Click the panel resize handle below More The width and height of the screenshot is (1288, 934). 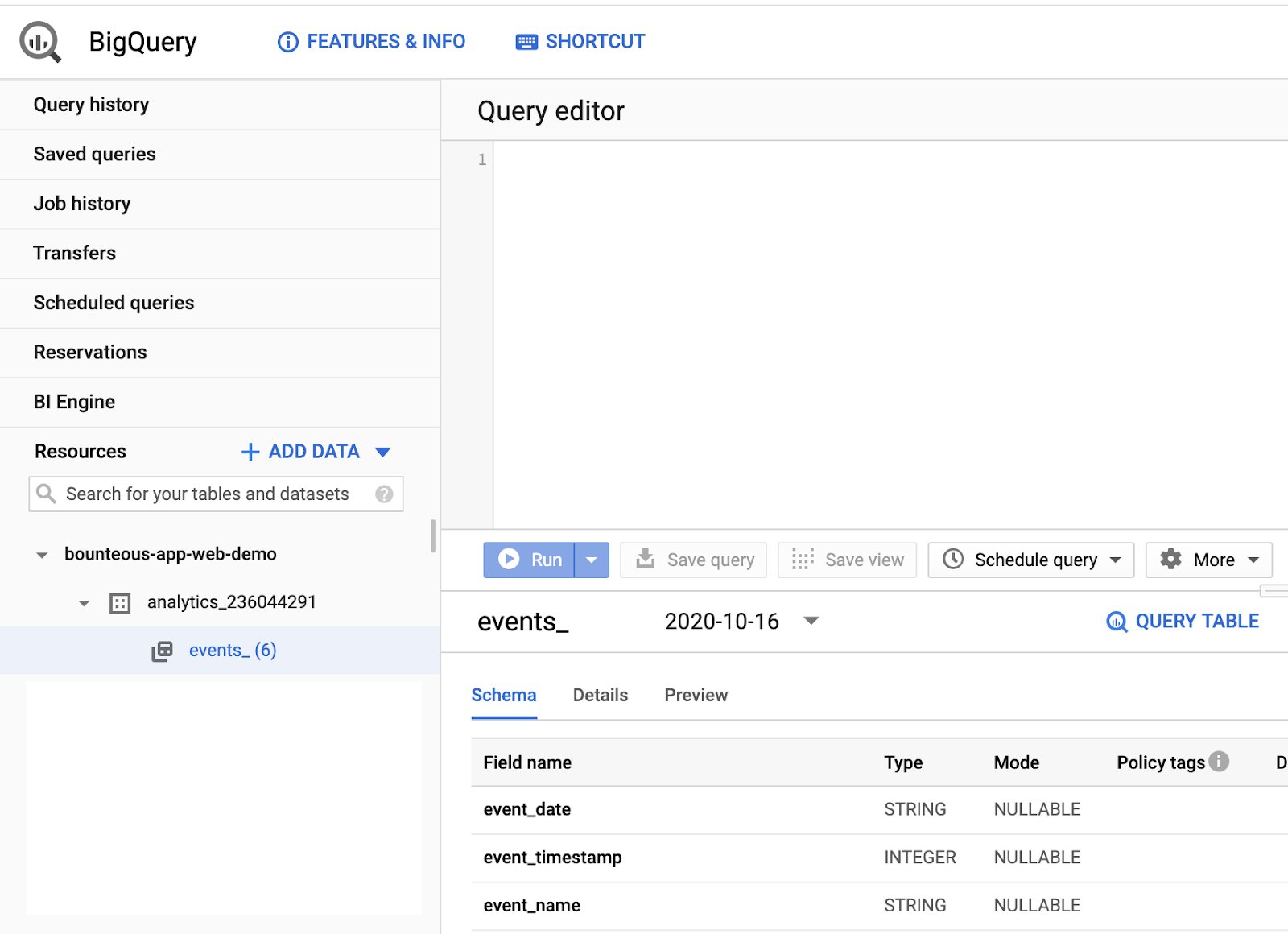click(x=1274, y=591)
